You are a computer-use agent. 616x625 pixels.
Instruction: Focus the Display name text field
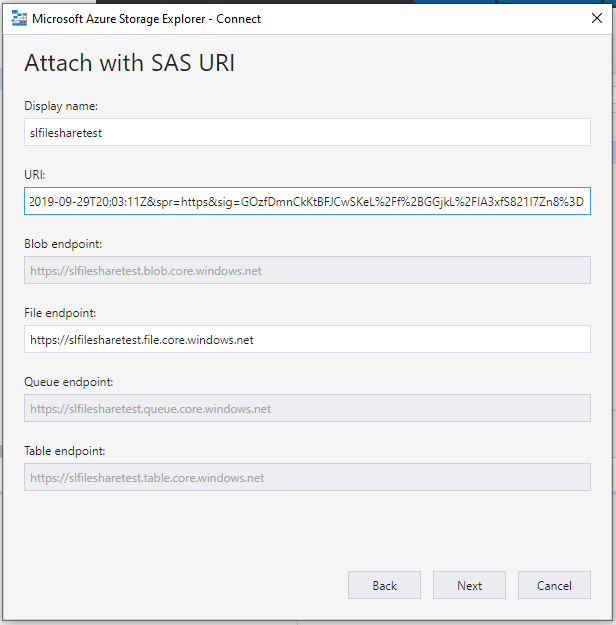[307, 132]
